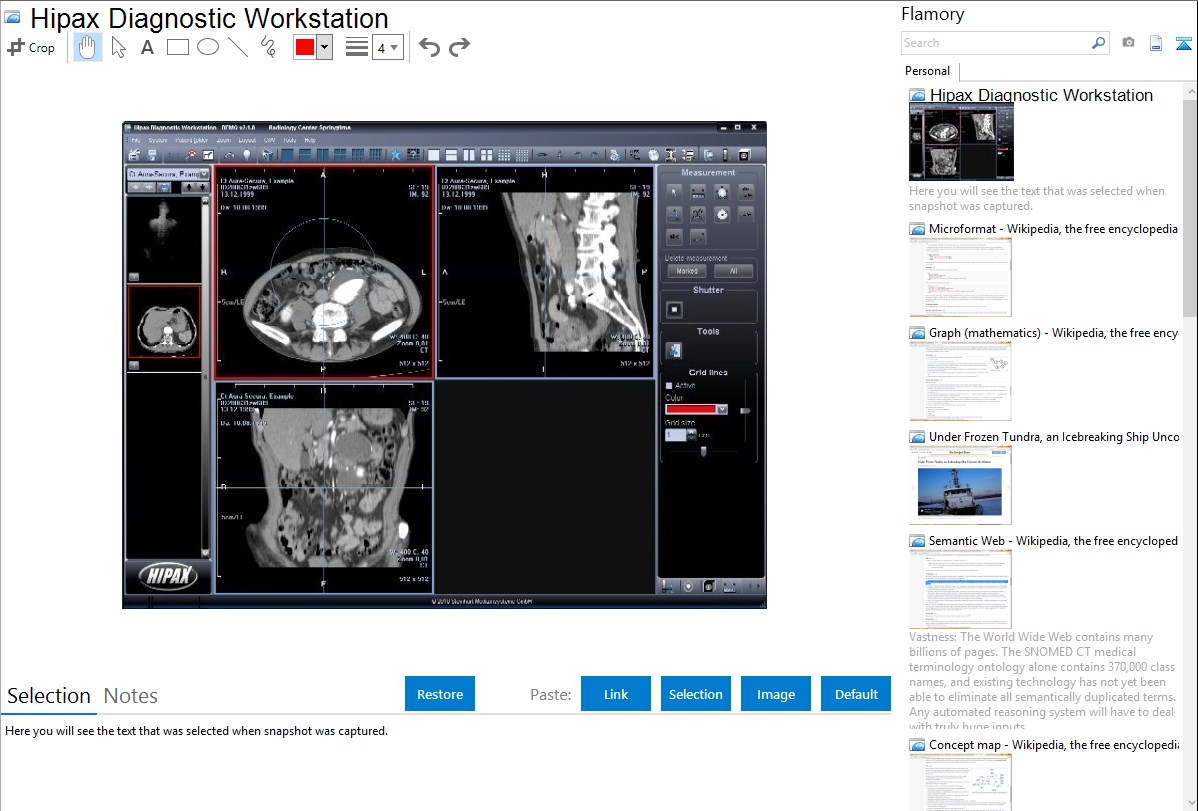Click the All delete-measurement button in snapshot
The width and height of the screenshot is (1198, 811).
[x=733, y=271]
